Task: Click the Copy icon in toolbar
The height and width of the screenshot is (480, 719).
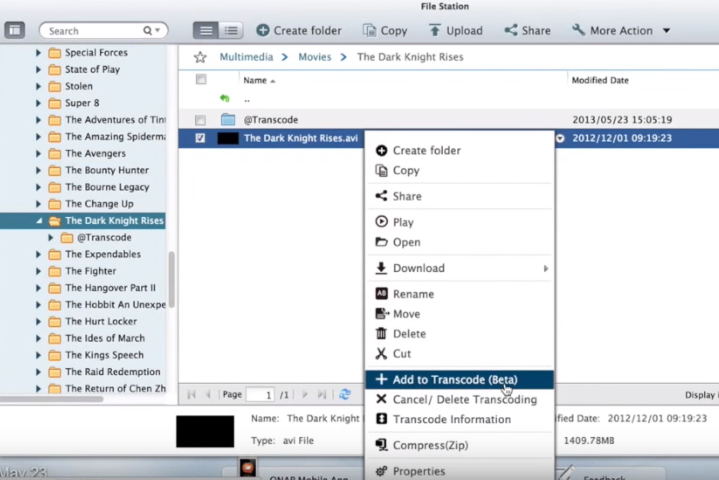Action: click(370, 31)
